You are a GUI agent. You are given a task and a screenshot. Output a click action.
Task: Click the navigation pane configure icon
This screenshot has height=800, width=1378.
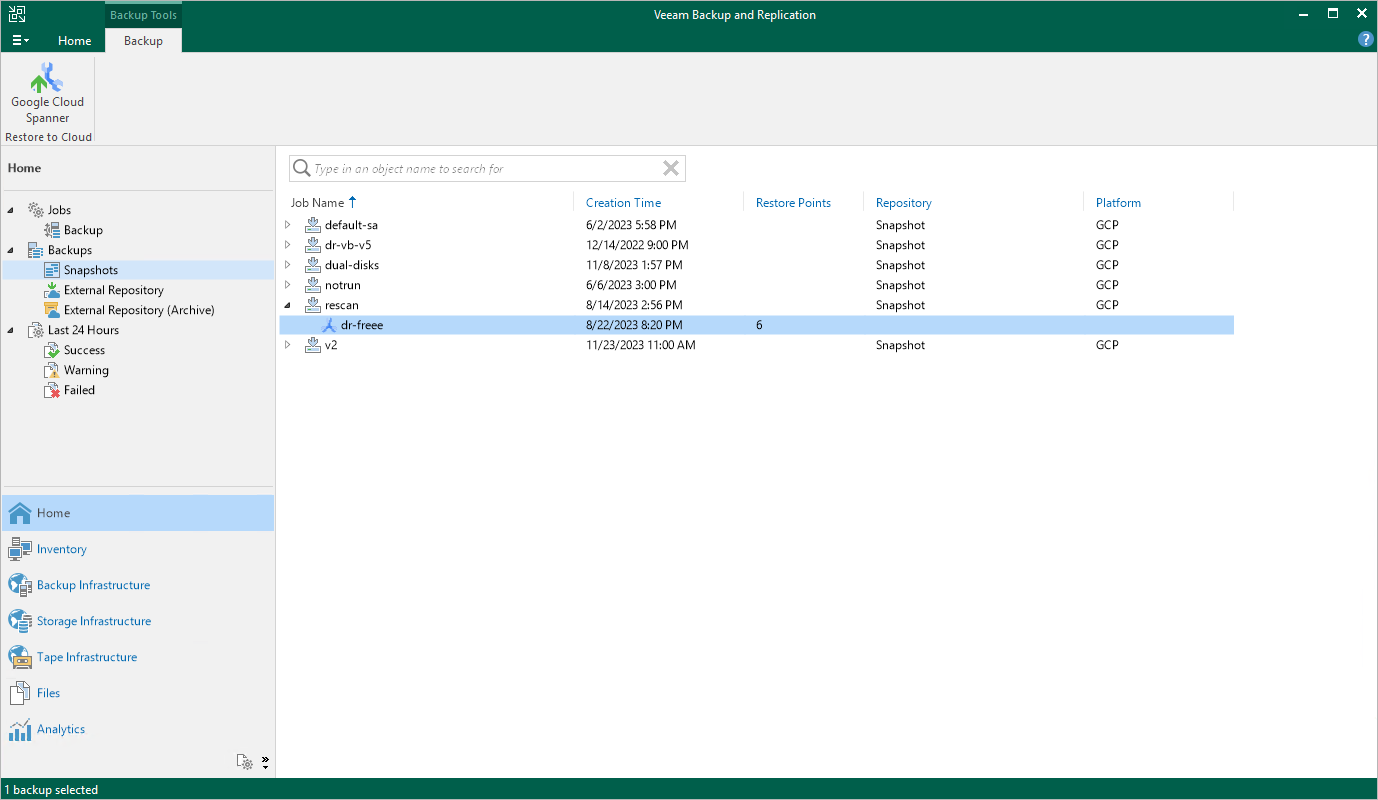pyautogui.click(x=244, y=762)
